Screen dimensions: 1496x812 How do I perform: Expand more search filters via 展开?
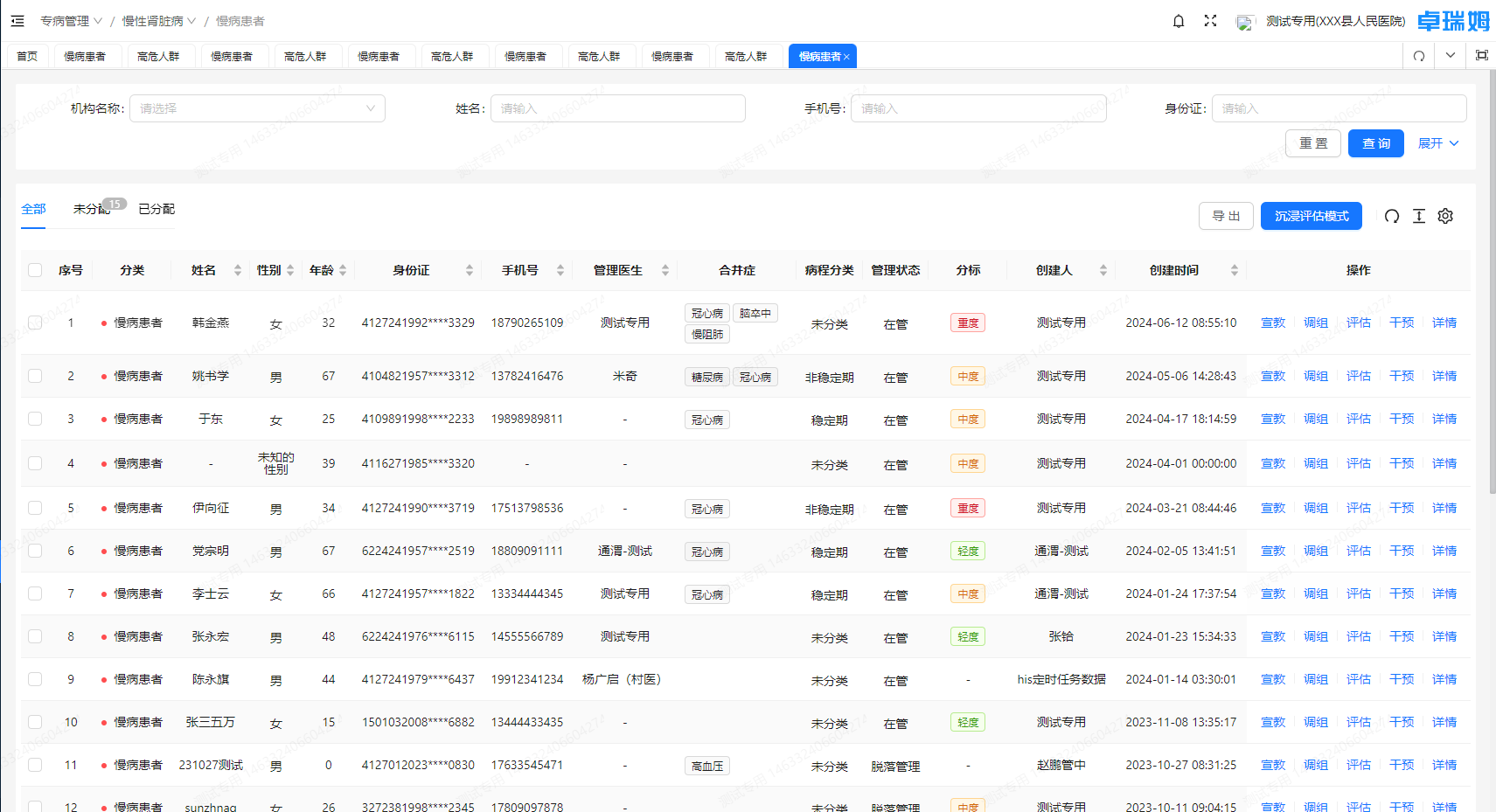tap(1438, 143)
